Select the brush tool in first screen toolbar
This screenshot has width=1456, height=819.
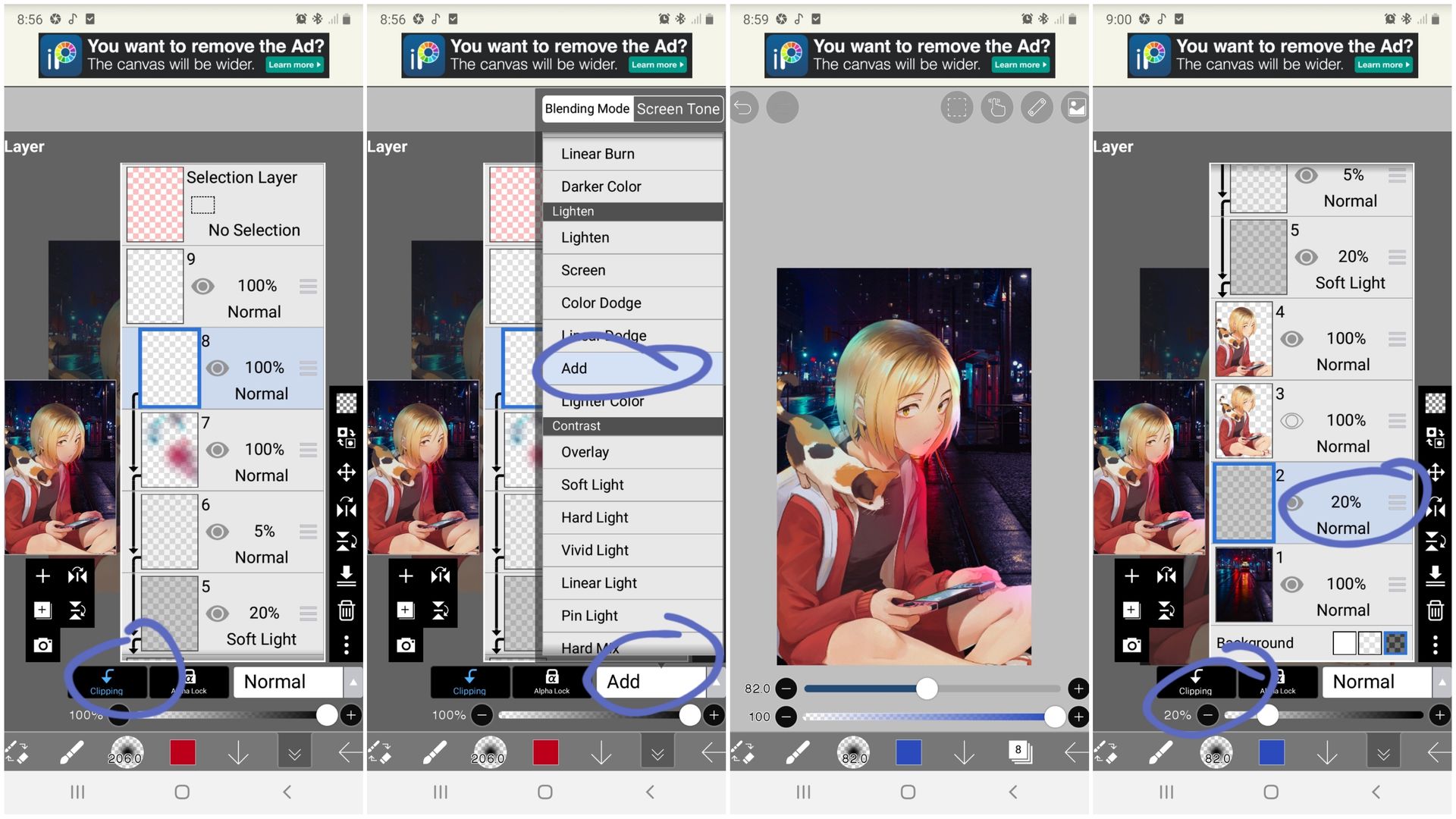(x=71, y=753)
